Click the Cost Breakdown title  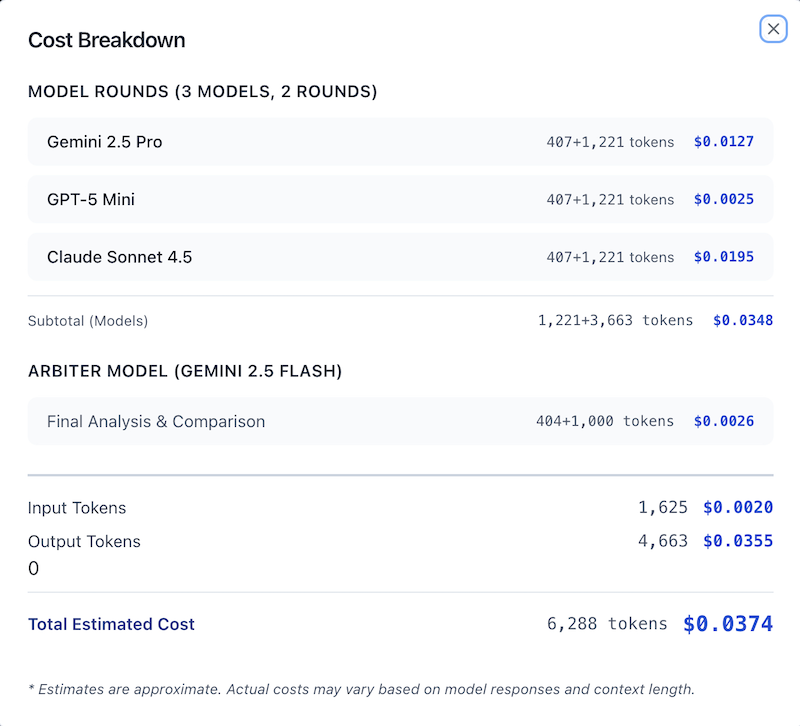107,40
